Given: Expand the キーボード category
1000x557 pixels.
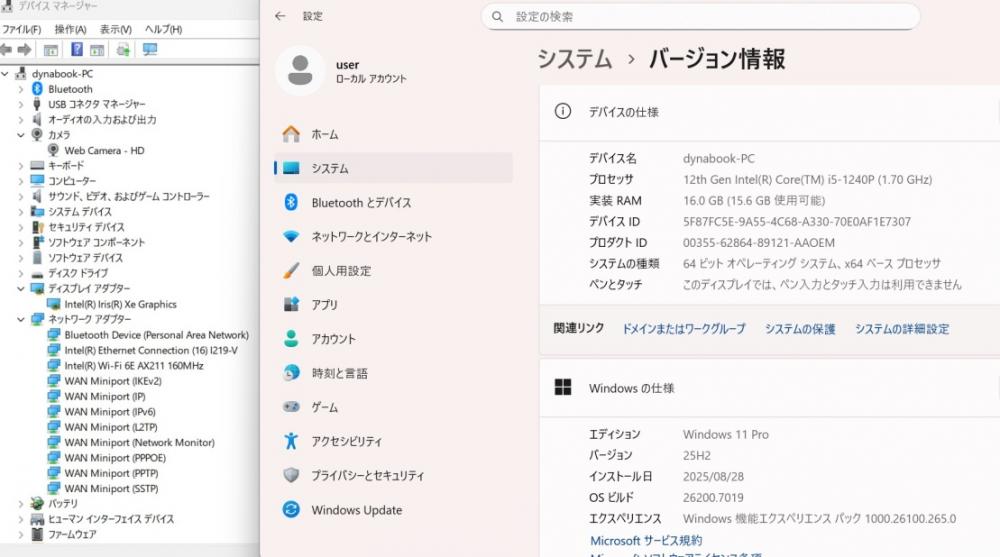Looking at the screenshot, I should click(20, 165).
